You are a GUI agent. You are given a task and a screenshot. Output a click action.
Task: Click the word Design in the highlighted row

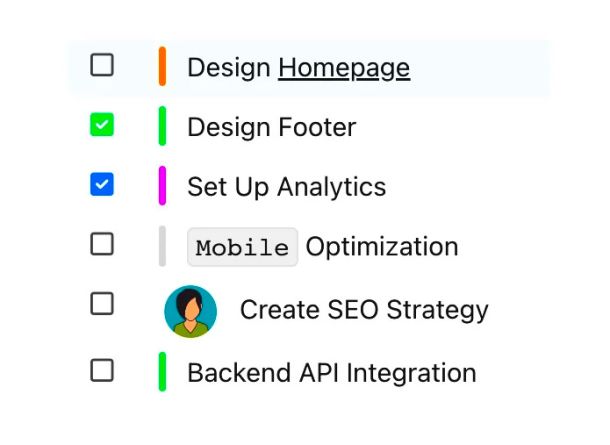229,68
